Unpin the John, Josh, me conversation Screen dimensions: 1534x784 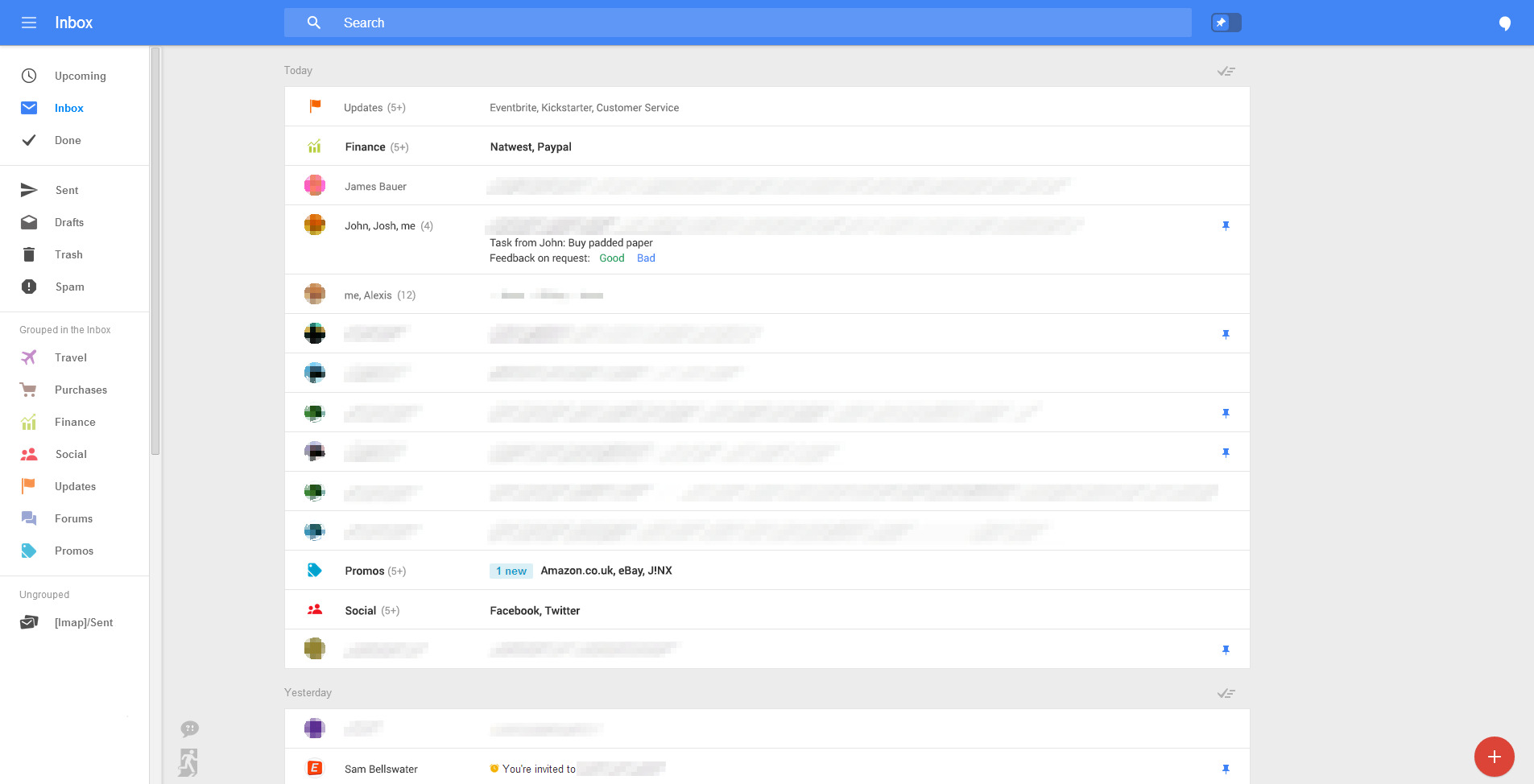pyautogui.click(x=1226, y=225)
